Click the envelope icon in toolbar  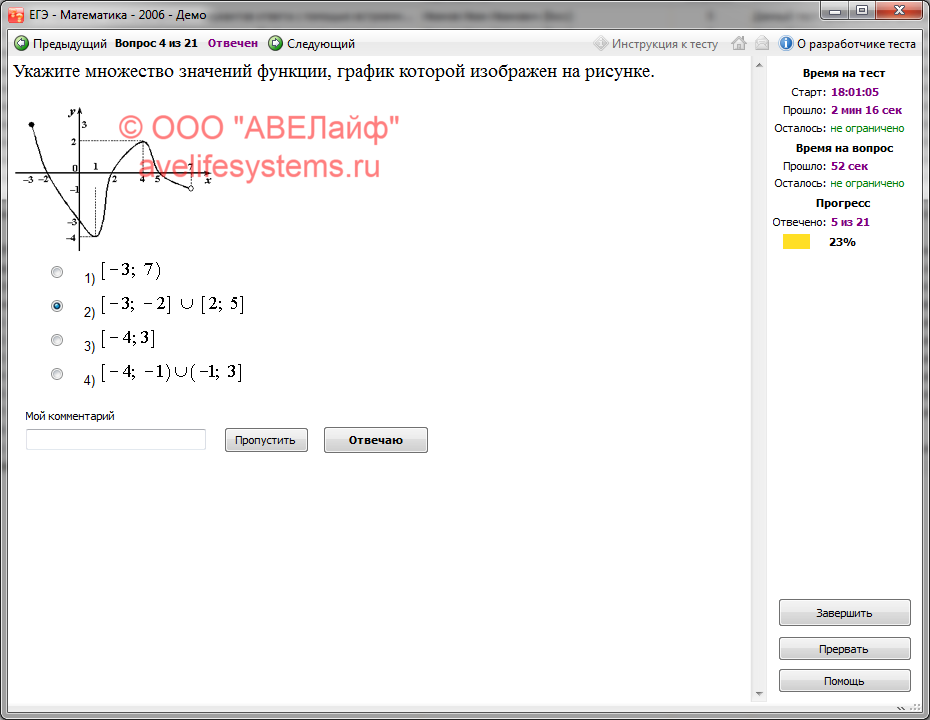click(x=762, y=44)
